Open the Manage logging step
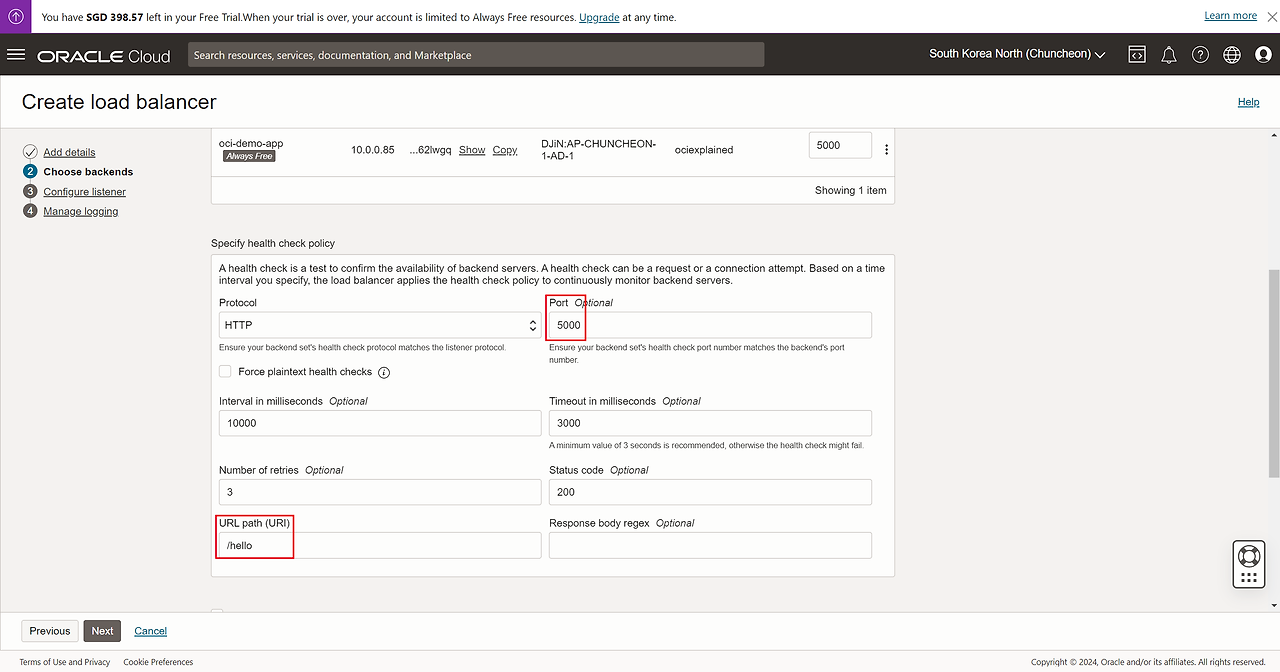This screenshot has height=672, width=1280. tap(80, 211)
